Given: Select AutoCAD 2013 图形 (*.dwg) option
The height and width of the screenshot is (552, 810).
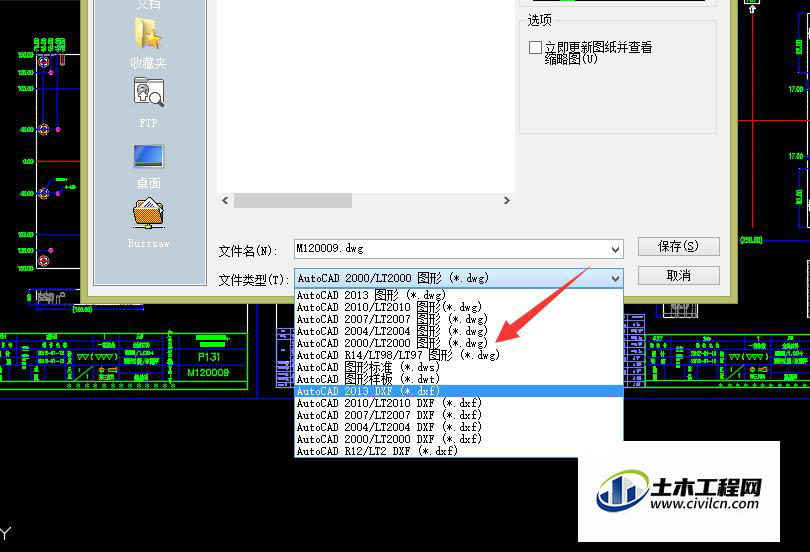Looking at the screenshot, I should 459,295.
